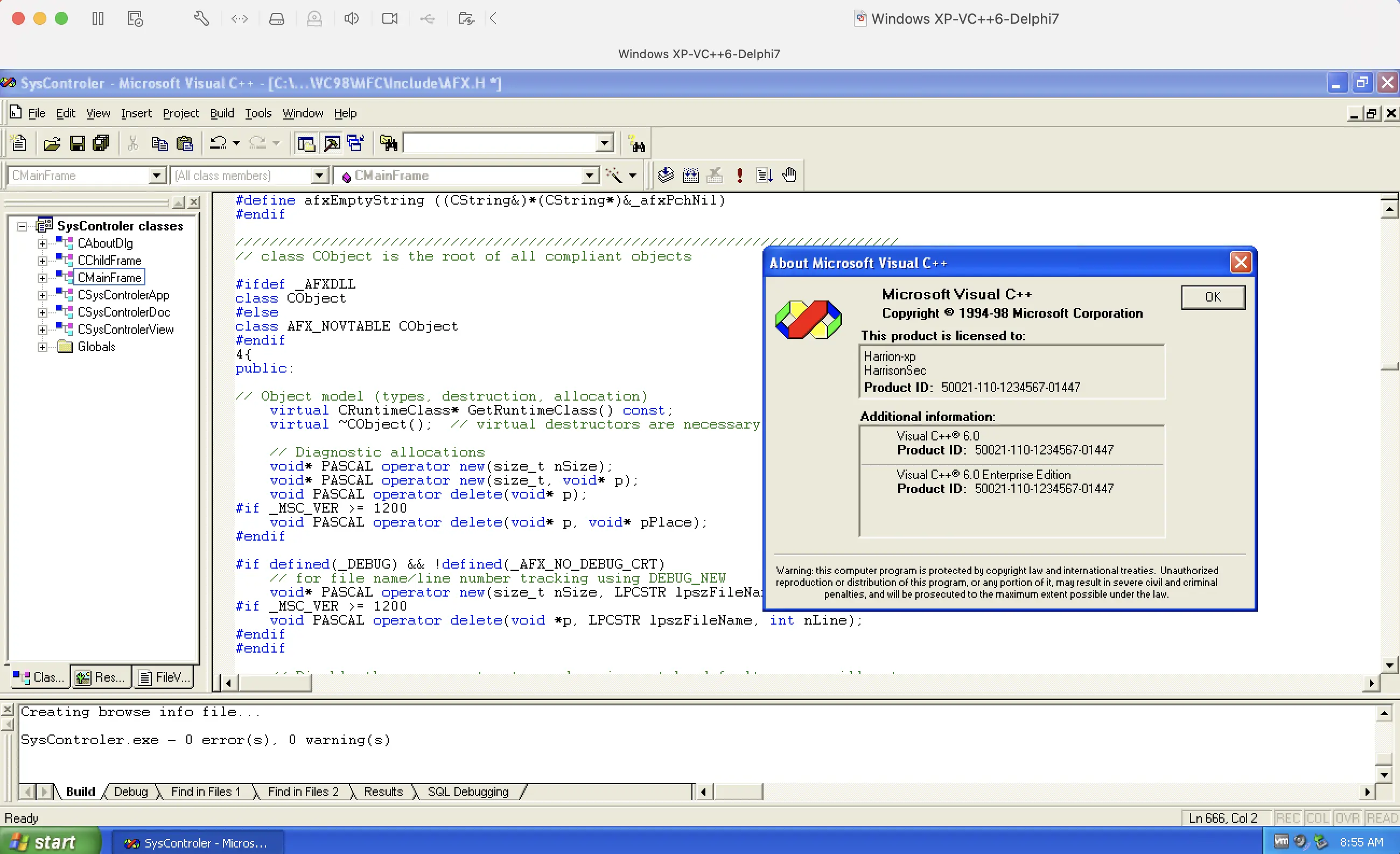Pause the virtual machine
Image resolution: width=1400 pixels, height=854 pixels.
pyautogui.click(x=97, y=19)
